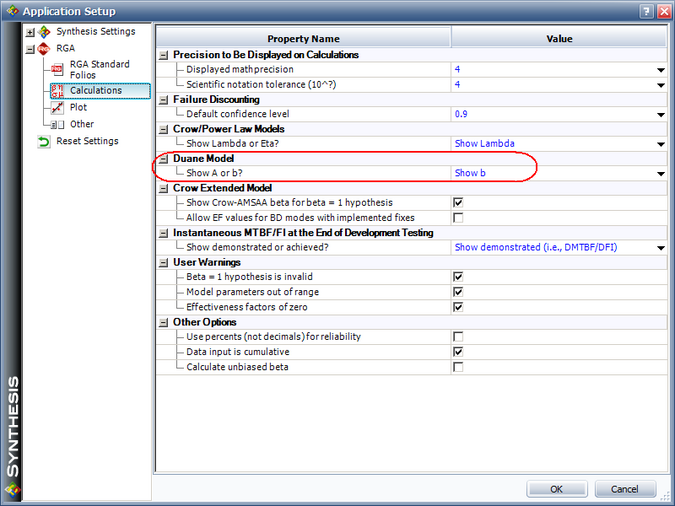
Task: Click the Calculations beta-eta icon
Action: pos(57,91)
